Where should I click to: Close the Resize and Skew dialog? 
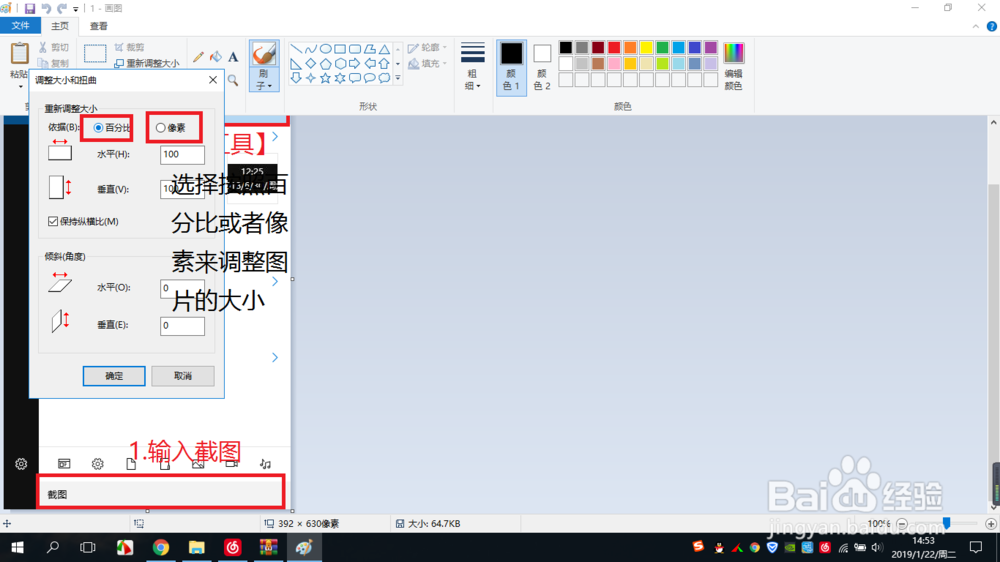(x=213, y=80)
